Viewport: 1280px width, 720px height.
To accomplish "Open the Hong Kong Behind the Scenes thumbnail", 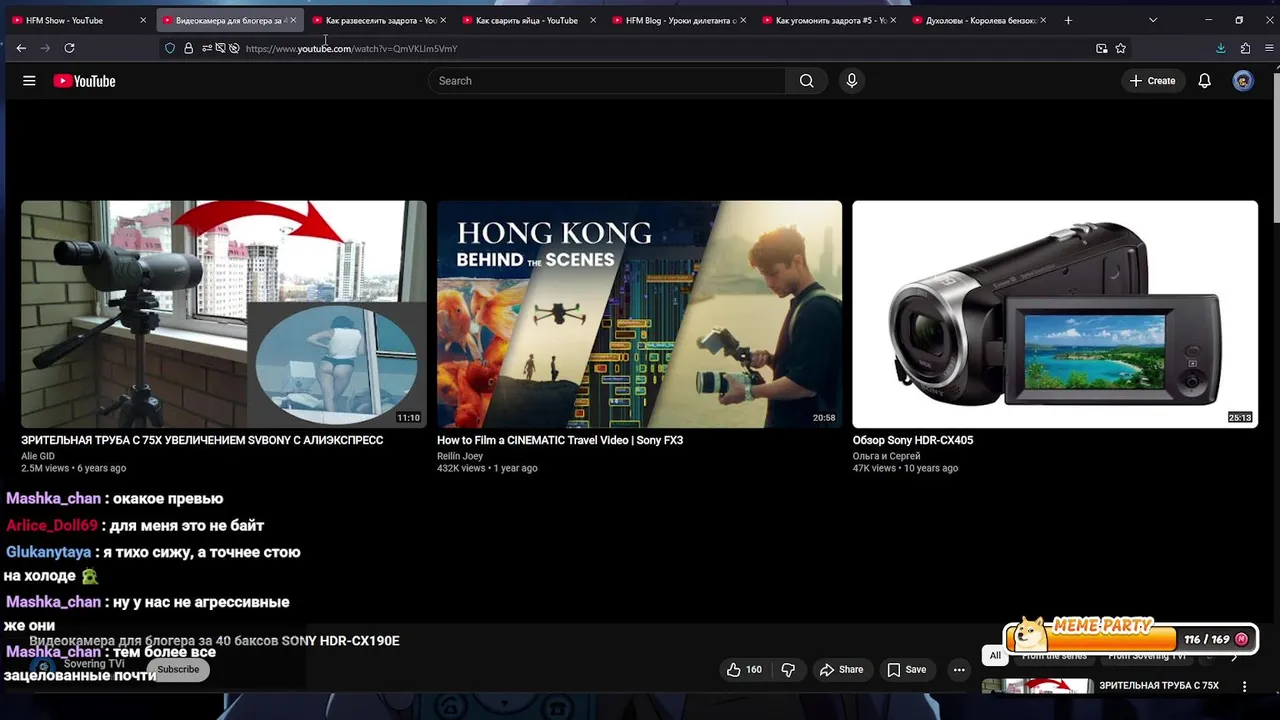I will point(639,314).
